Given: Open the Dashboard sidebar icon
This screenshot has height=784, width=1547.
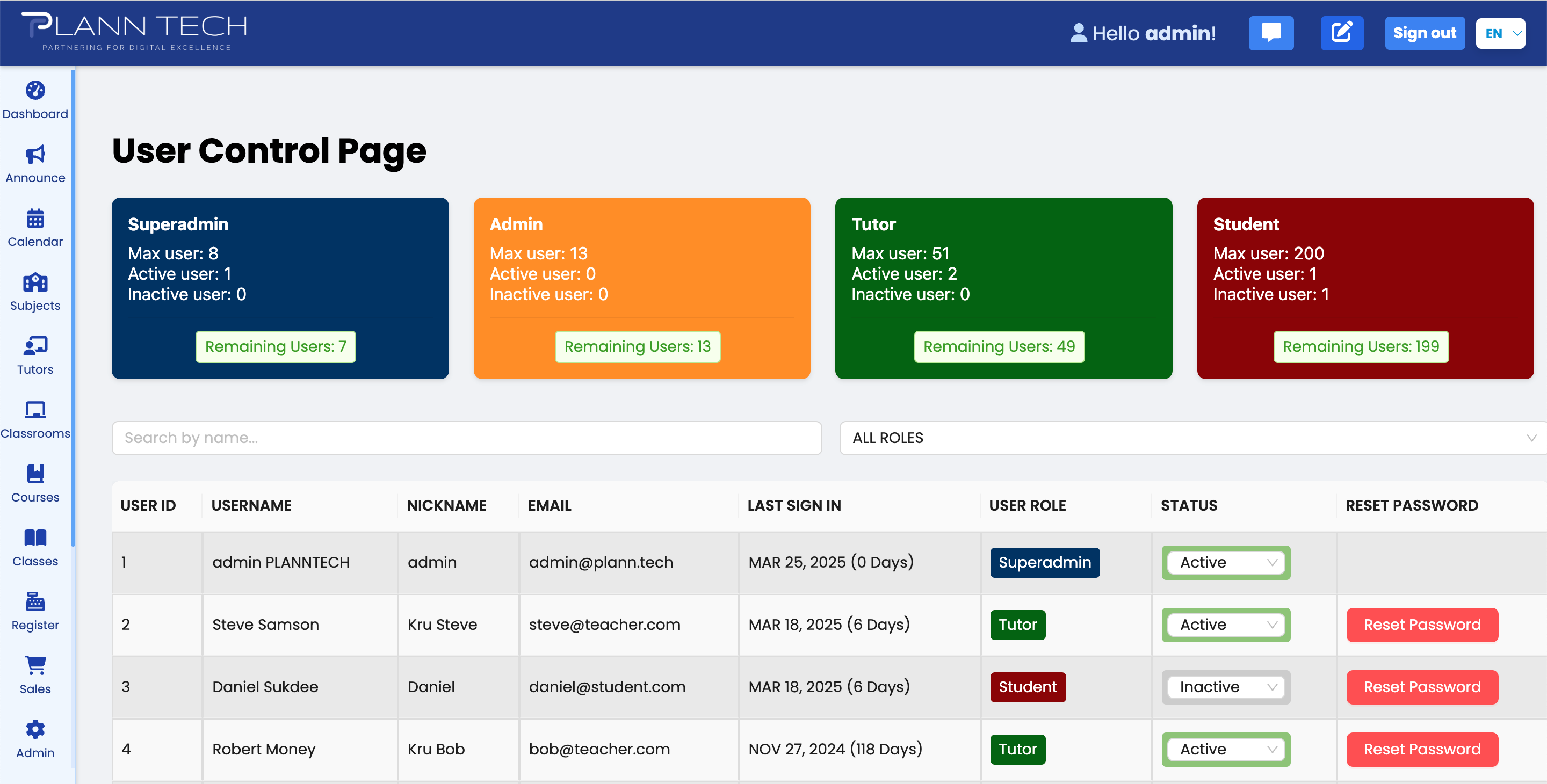Looking at the screenshot, I should [x=35, y=91].
